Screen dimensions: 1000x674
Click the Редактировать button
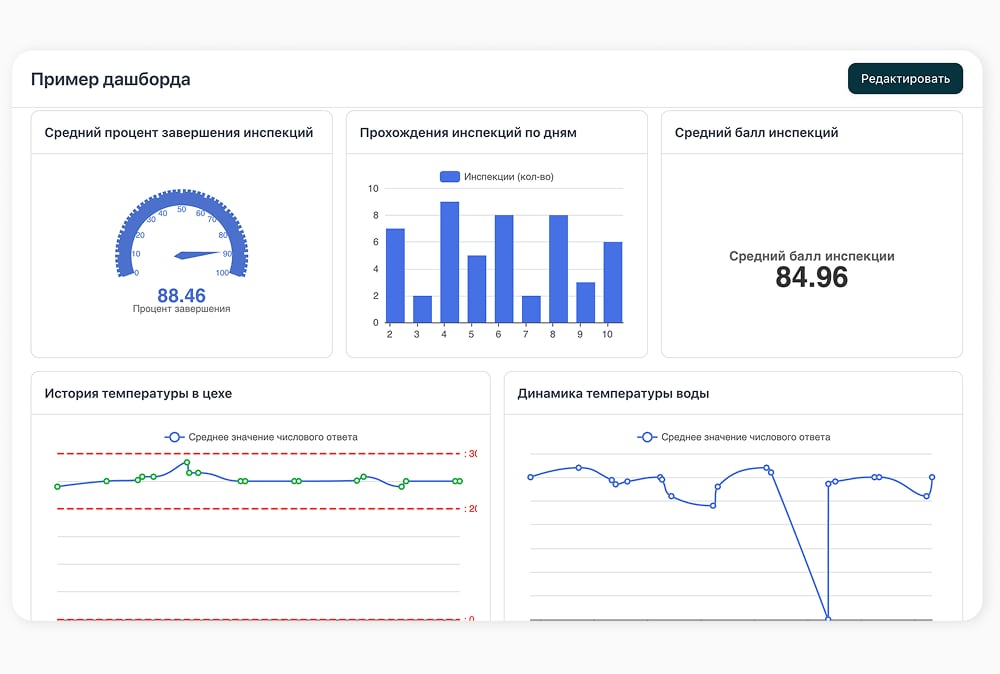coord(905,78)
